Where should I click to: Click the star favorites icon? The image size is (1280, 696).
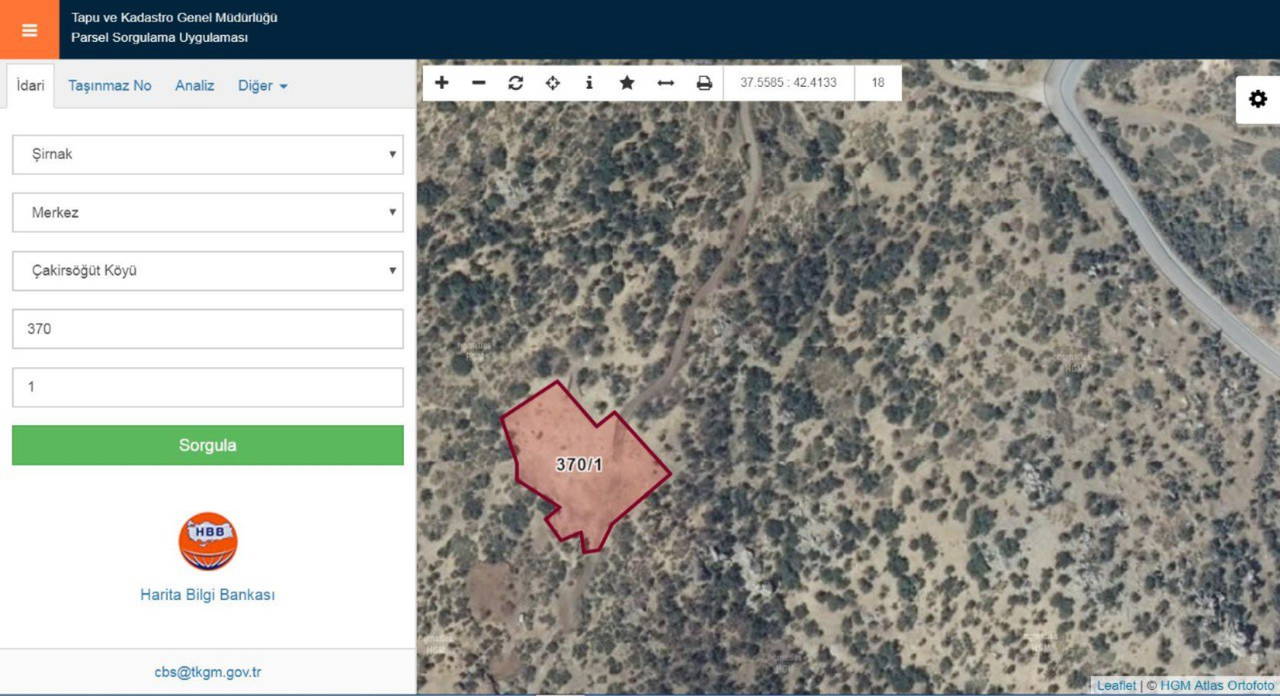pyautogui.click(x=627, y=83)
